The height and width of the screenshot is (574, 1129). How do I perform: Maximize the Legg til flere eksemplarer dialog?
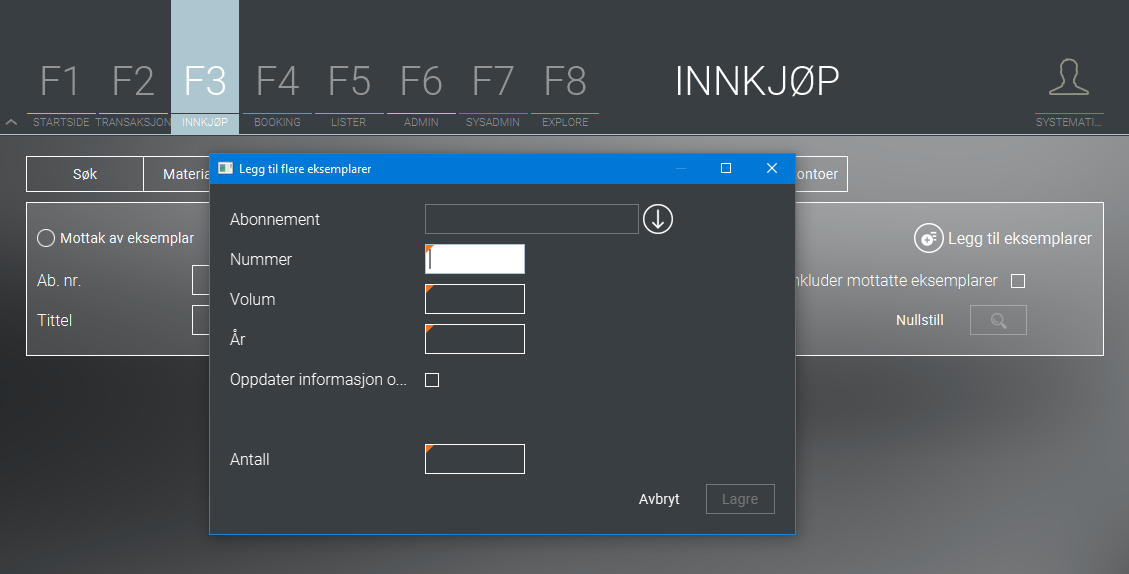click(x=726, y=168)
